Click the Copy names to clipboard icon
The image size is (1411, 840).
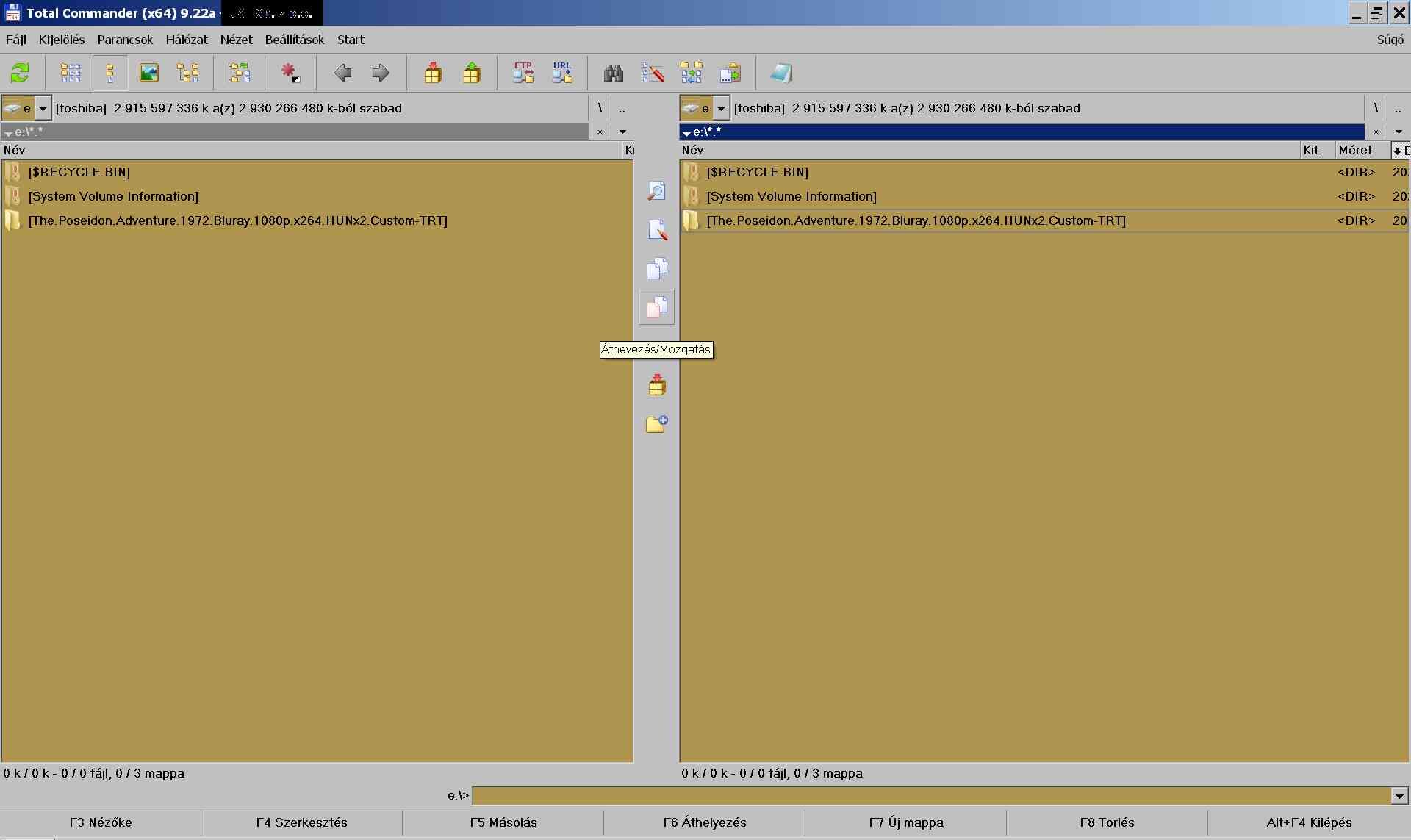point(730,73)
